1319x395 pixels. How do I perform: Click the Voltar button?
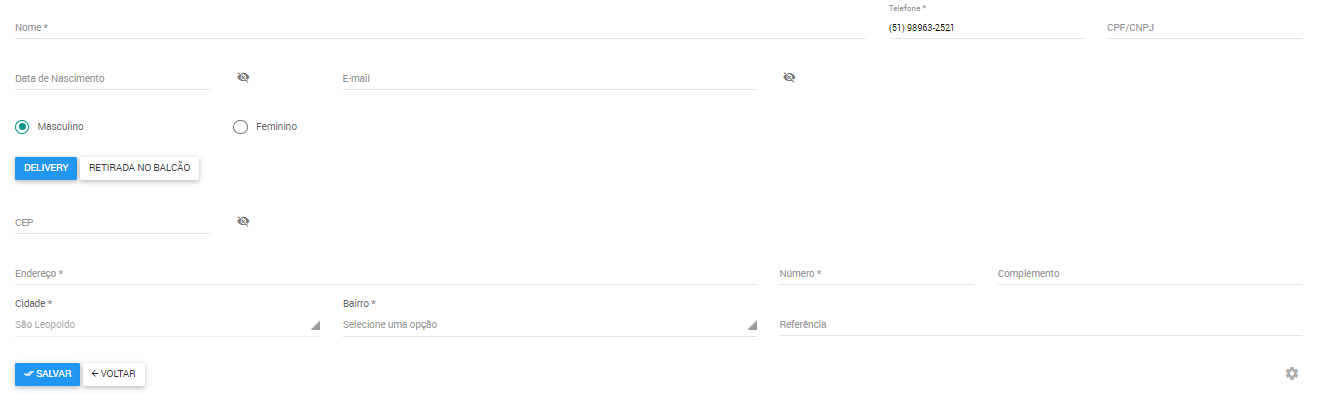(x=114, y=374)
